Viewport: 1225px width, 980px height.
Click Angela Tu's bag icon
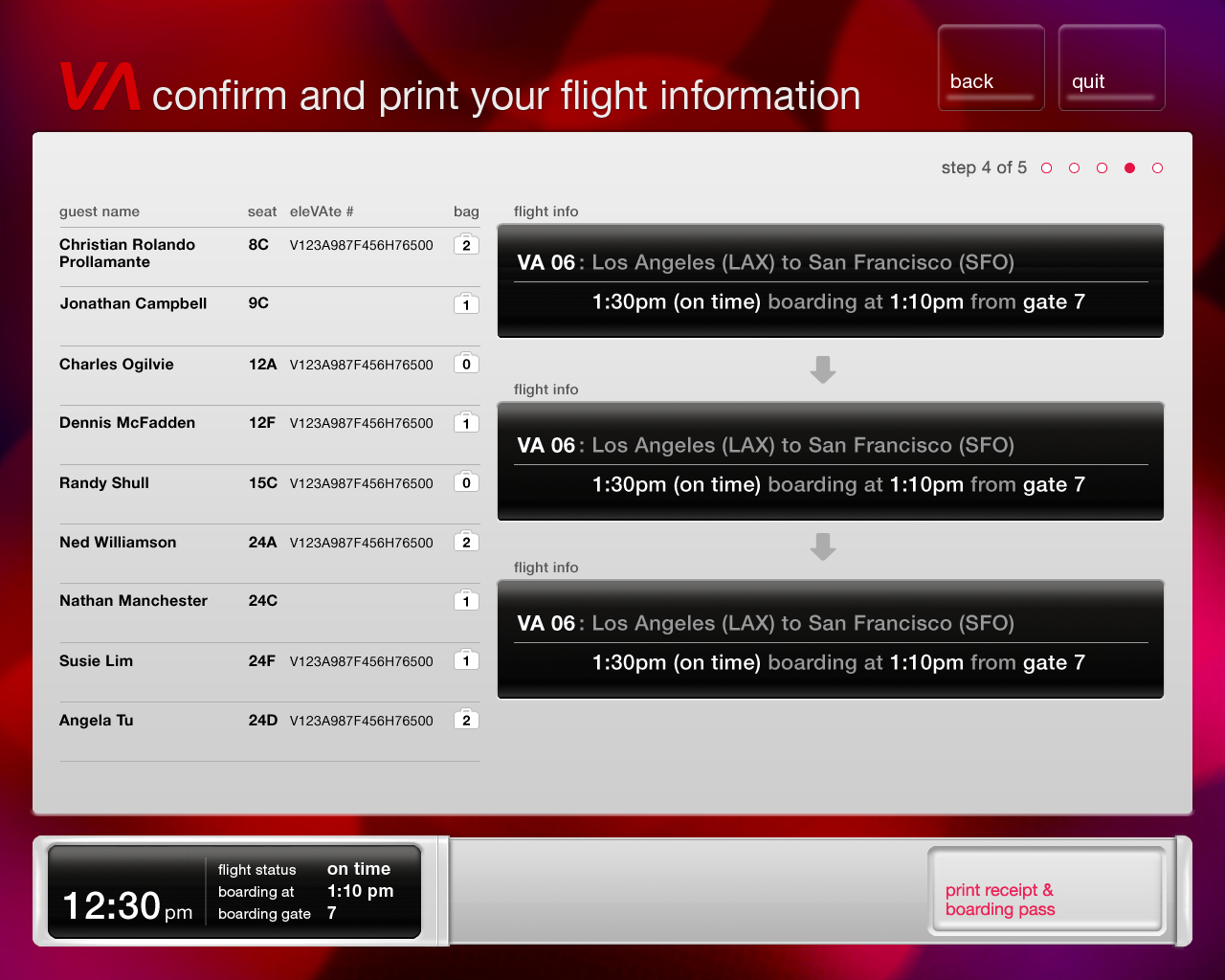pos(466,719)
